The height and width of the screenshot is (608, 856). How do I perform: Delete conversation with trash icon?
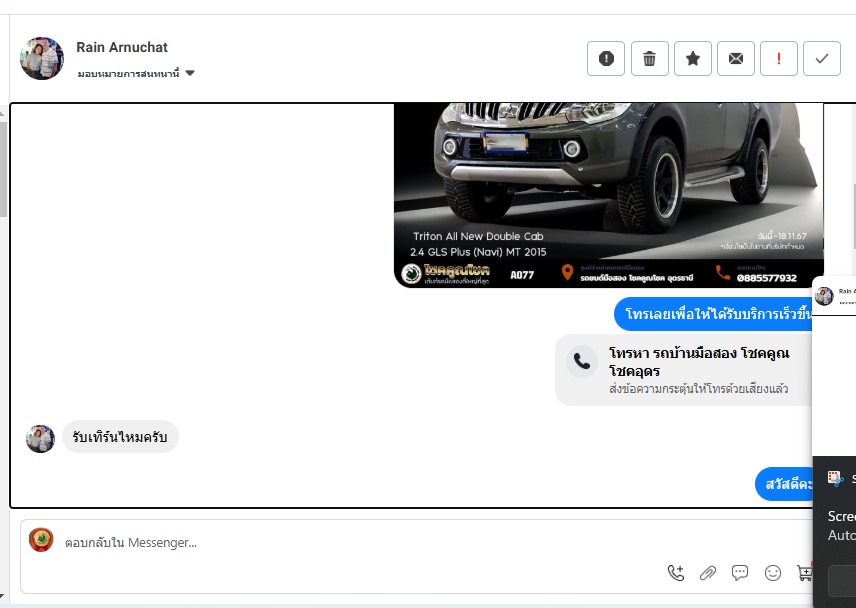click(650, 58)
